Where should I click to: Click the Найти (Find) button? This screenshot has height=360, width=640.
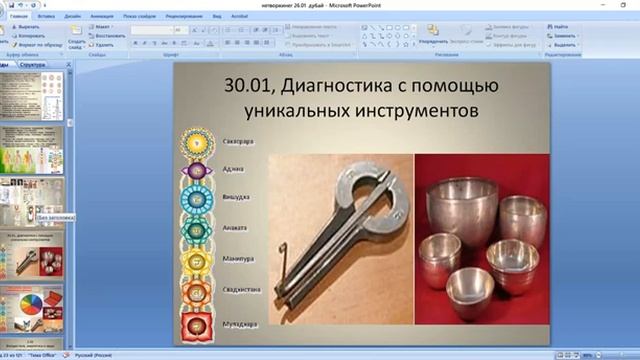click(x=558, y=27)
